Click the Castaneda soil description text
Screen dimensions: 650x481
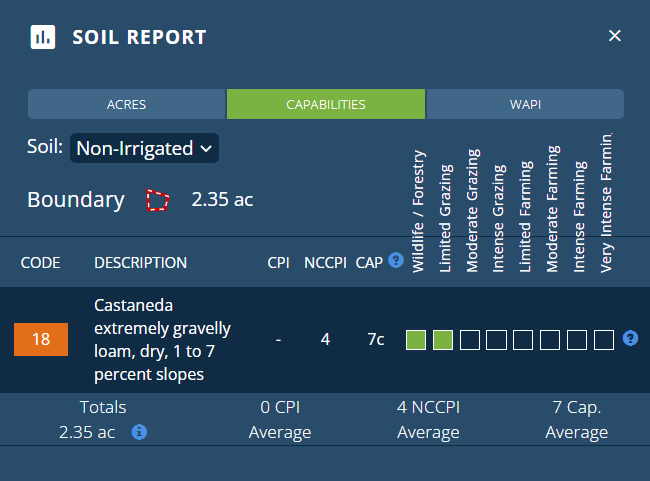(162, 339)
